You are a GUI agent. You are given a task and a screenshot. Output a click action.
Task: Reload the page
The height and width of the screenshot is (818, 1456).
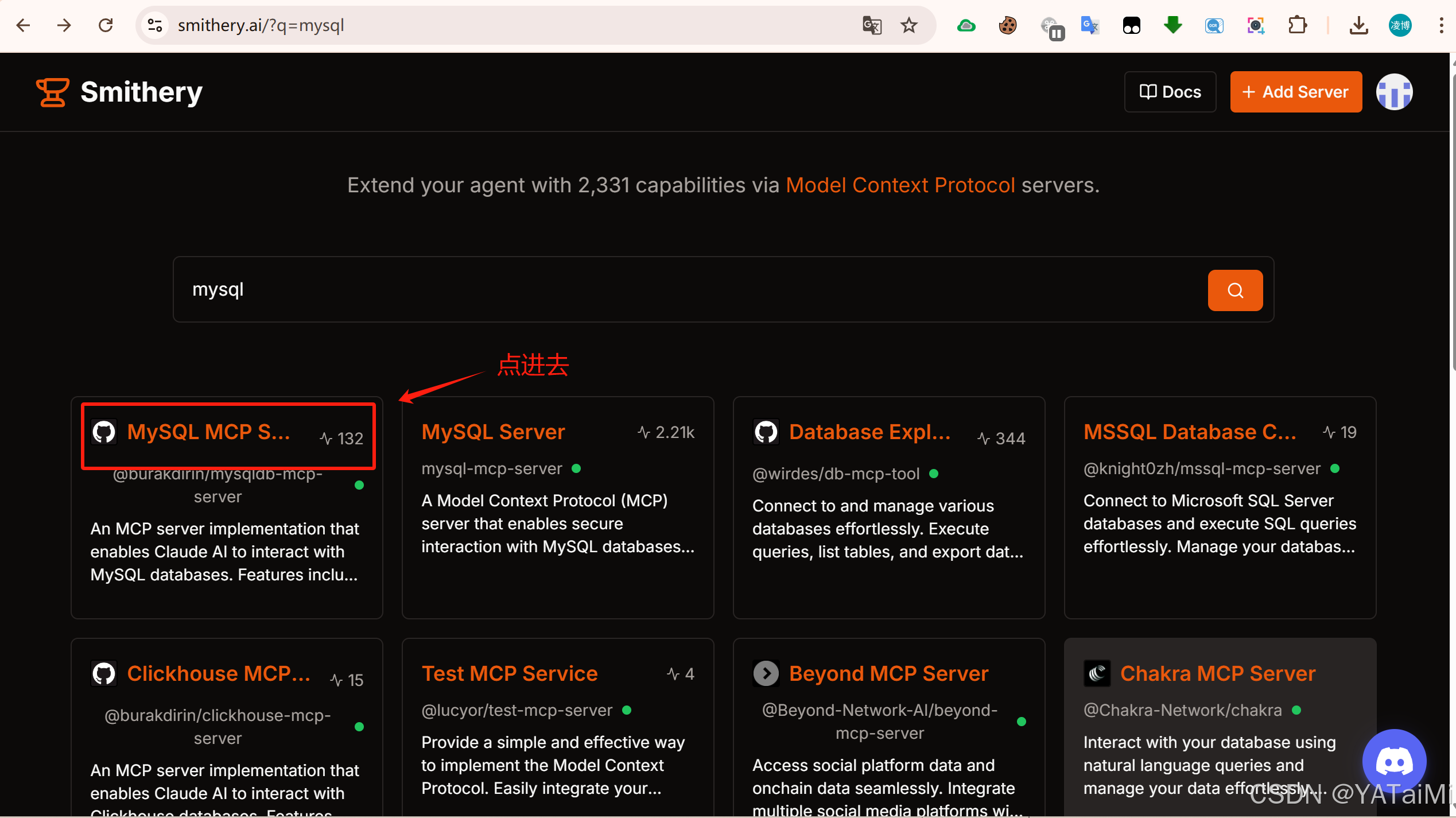pyautogui.click(x=106, y=25)
